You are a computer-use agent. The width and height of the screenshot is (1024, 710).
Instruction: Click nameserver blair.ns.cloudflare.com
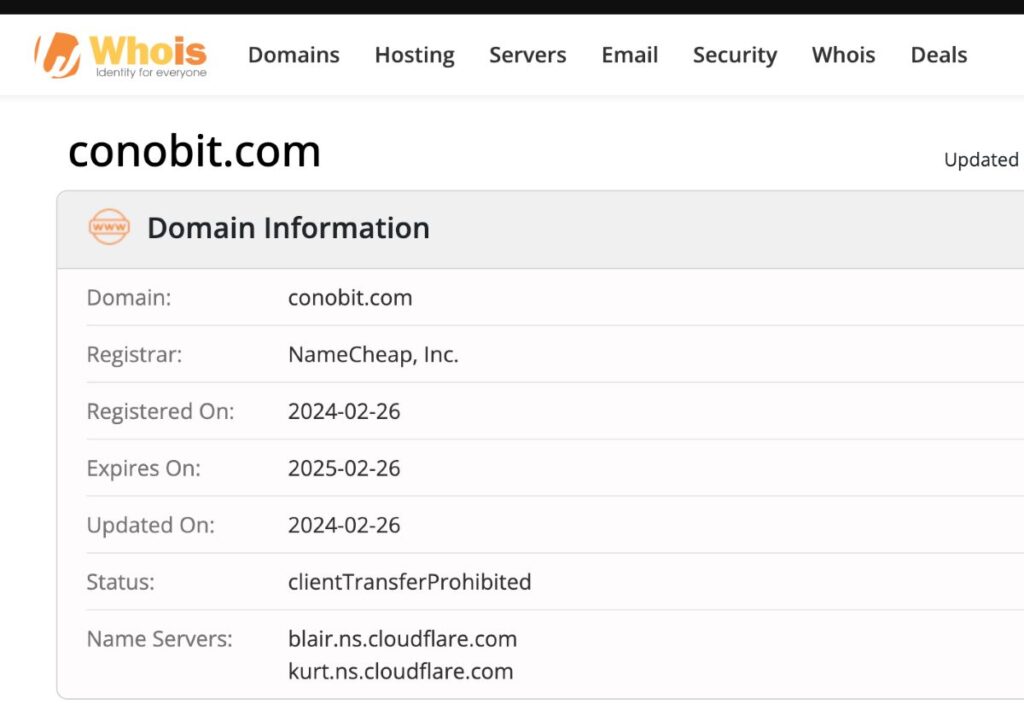tap(402, 638)
